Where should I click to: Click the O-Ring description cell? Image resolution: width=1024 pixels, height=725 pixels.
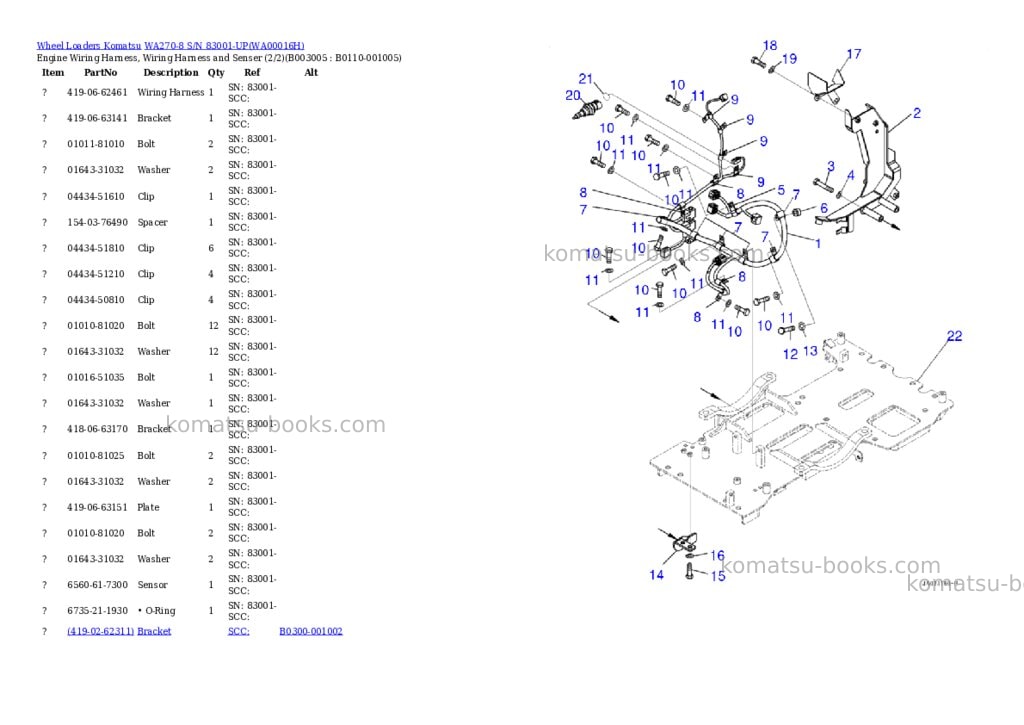(x=157, y=611)
